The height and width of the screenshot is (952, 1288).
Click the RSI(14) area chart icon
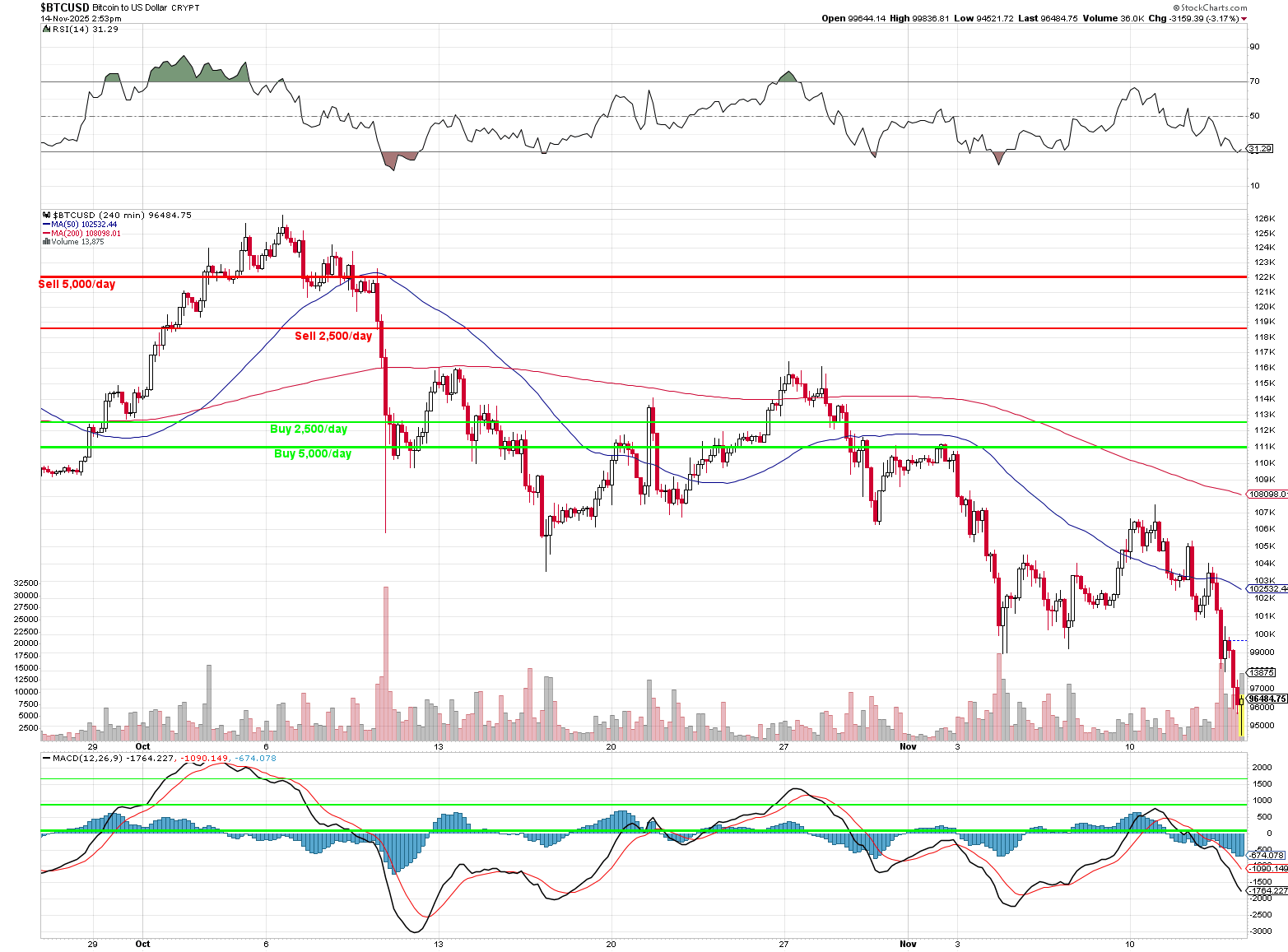pyautogui.click(x=46, y=29)
